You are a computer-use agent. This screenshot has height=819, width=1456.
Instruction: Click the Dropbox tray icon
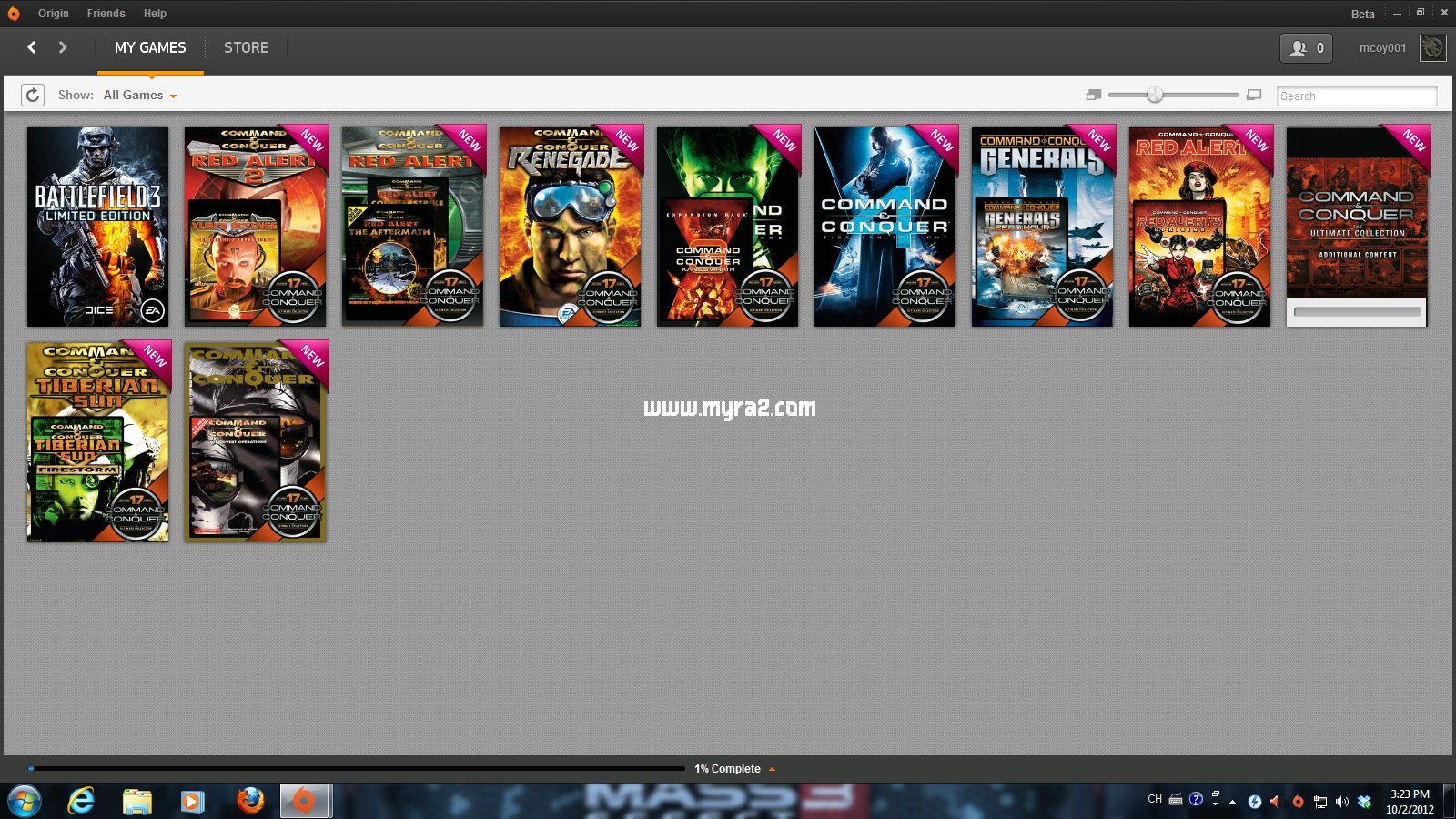click(1364, 802)
